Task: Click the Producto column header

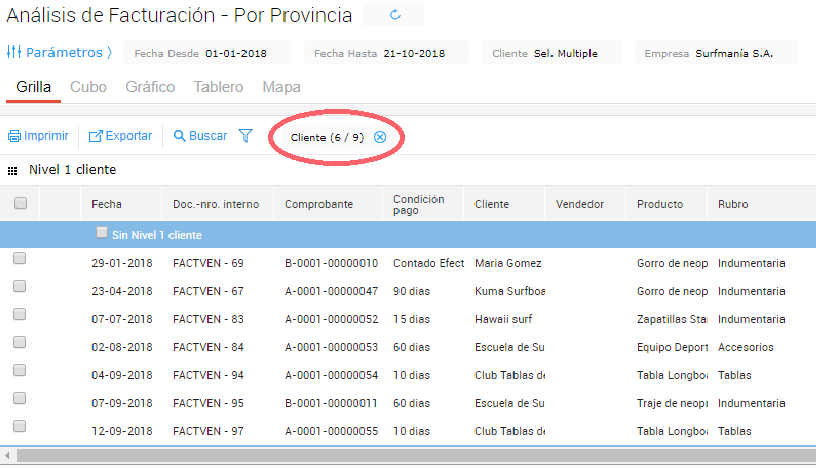Action: (660, 204)
